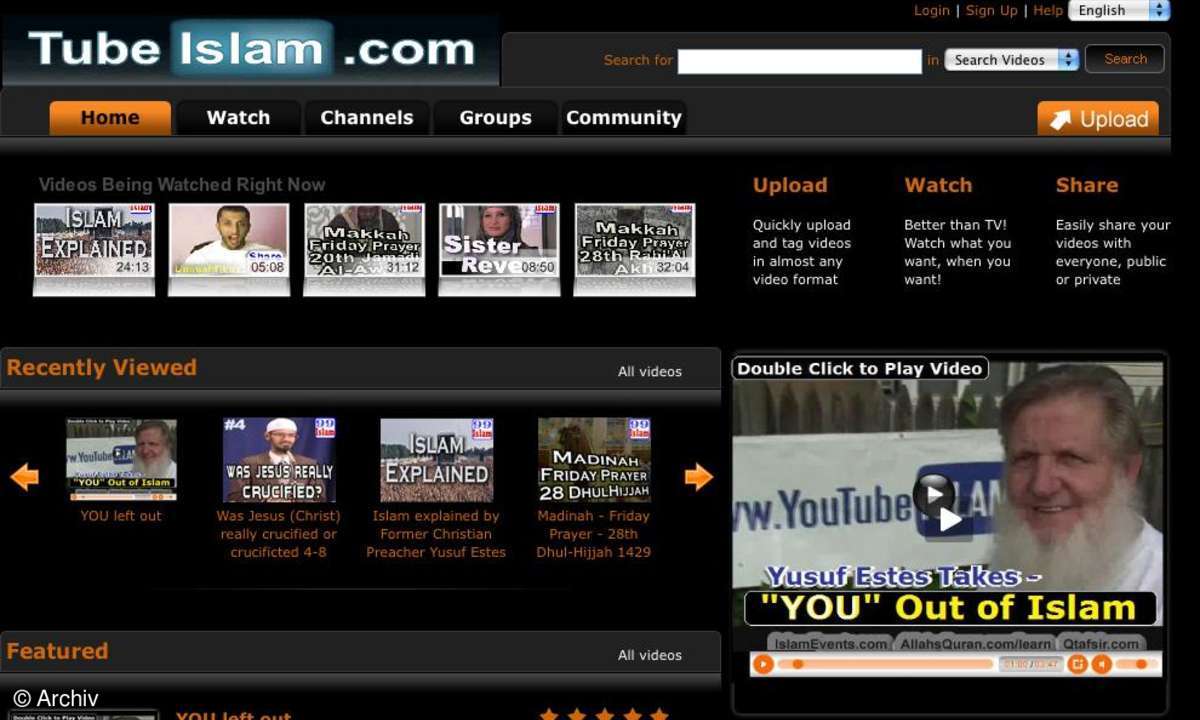This screenshot has height=720, width=1200.
Task: Open Was Jesus Really Crucified thumbnail
Action: pyautogui.click(x=279, y=460)
